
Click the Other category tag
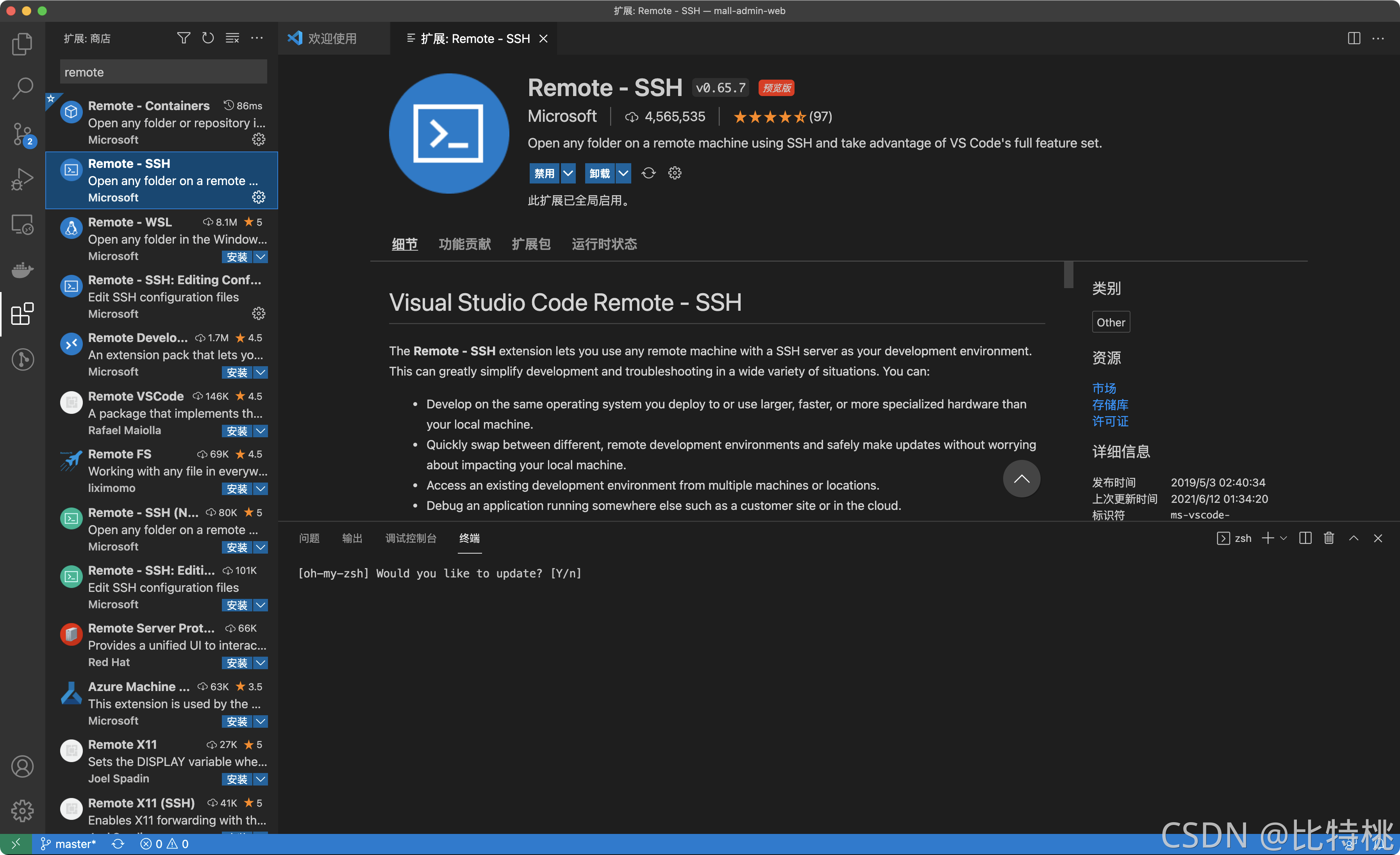coord(1111,322)
